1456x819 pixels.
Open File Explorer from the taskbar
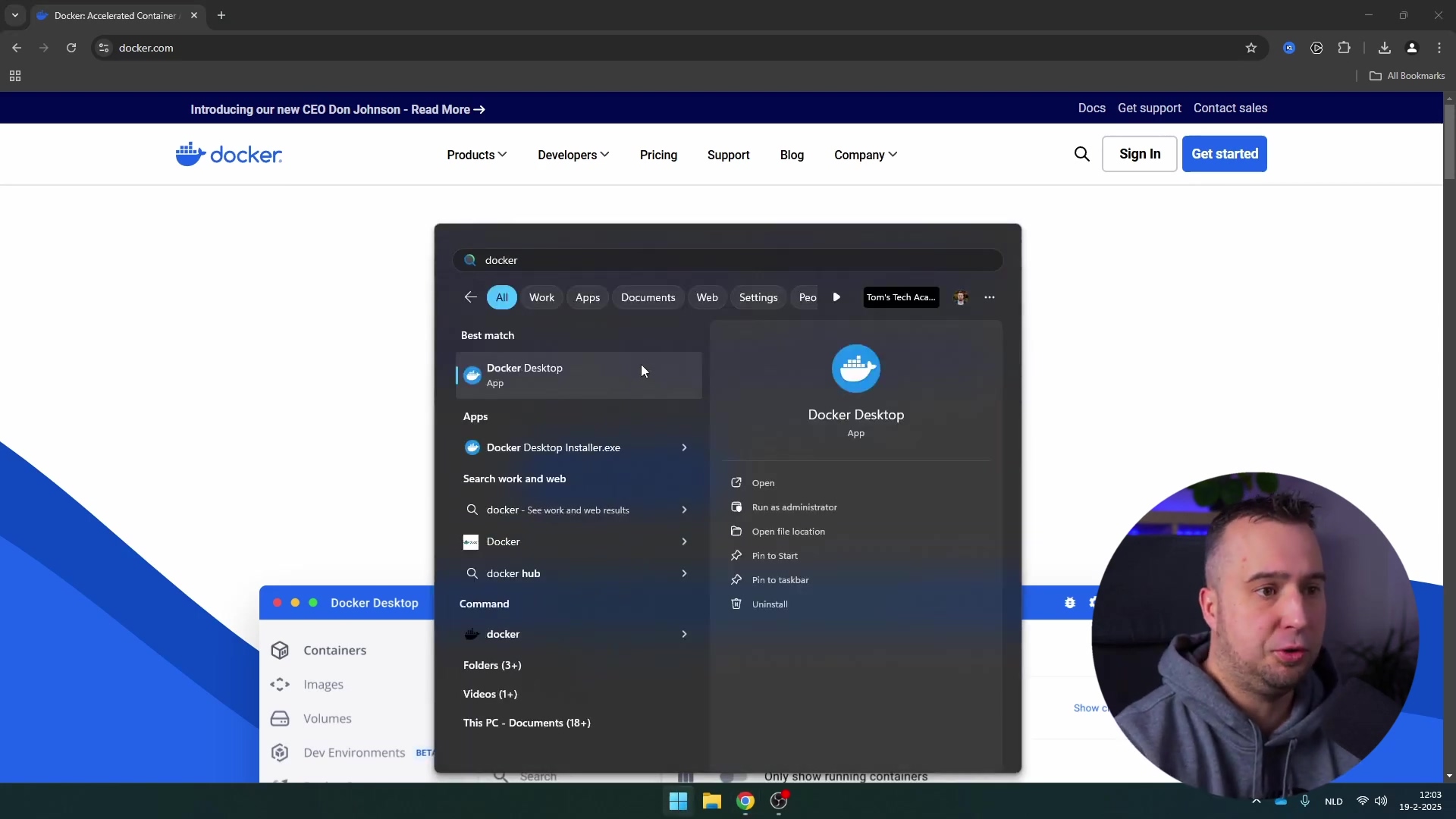(711, 801)
